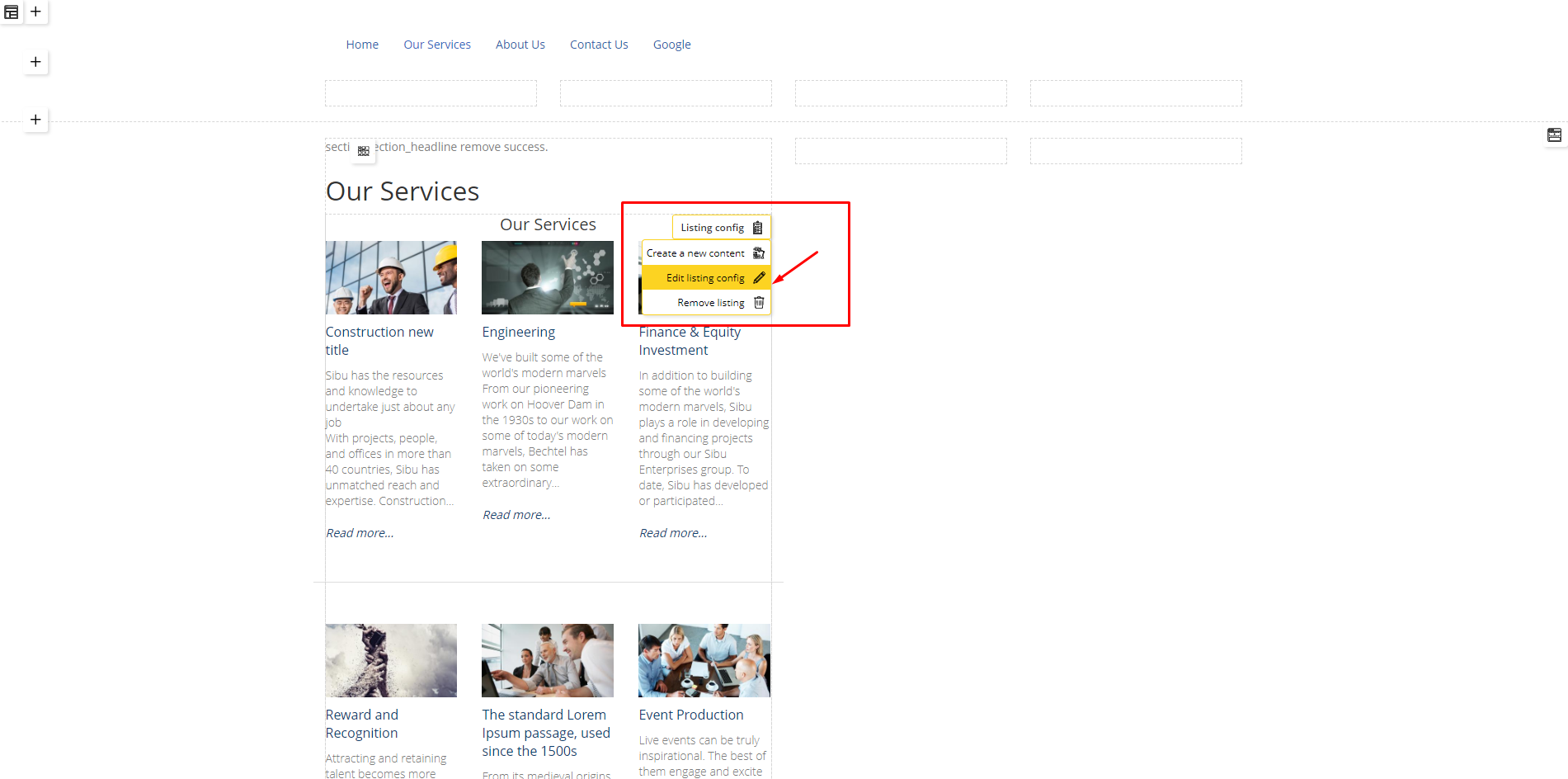Click the Reward and Recognition handshake image
This screenshot has width=1568, height=779.
(x=391, y=660)
